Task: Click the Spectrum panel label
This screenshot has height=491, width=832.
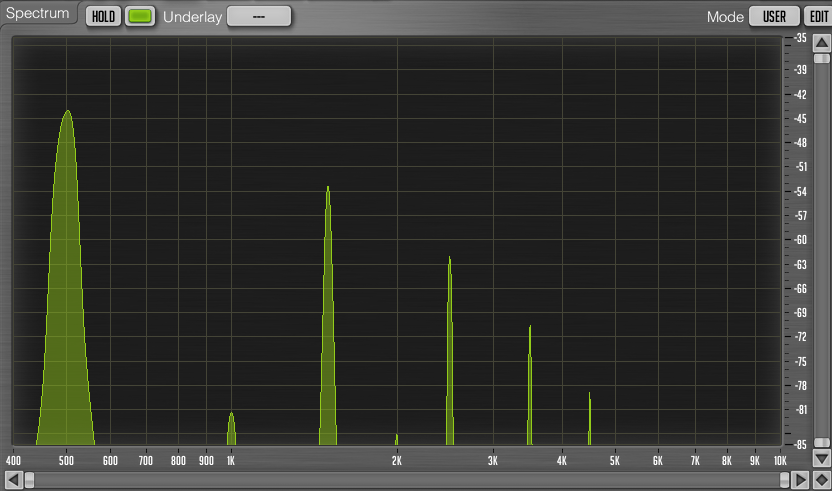Action: tap(38, 14)
